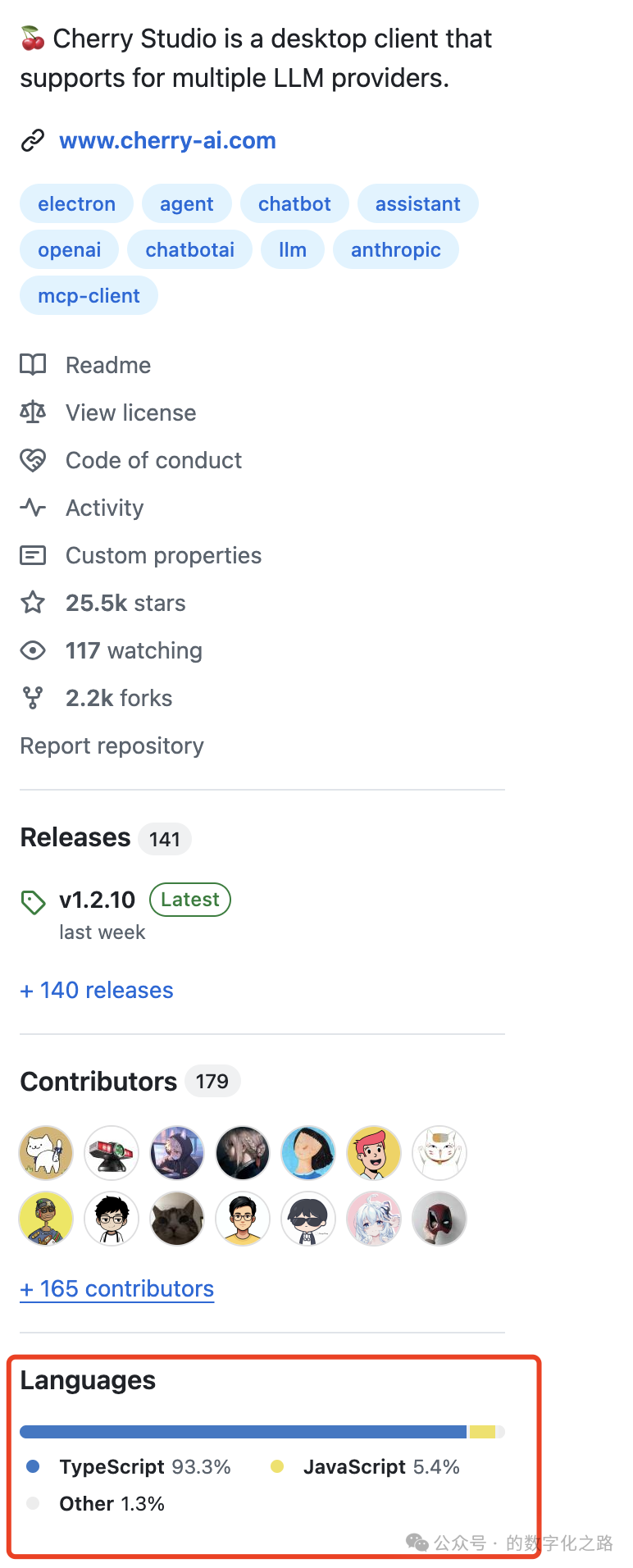Click Report repository link
Viewport: 633px width, 1568px height.
[112, 745]
